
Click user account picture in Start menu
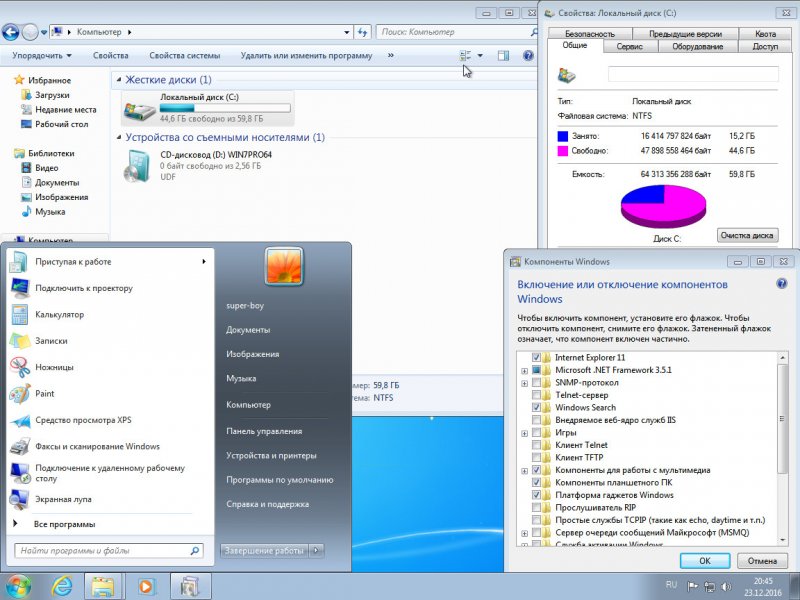[x=284, y=266]
